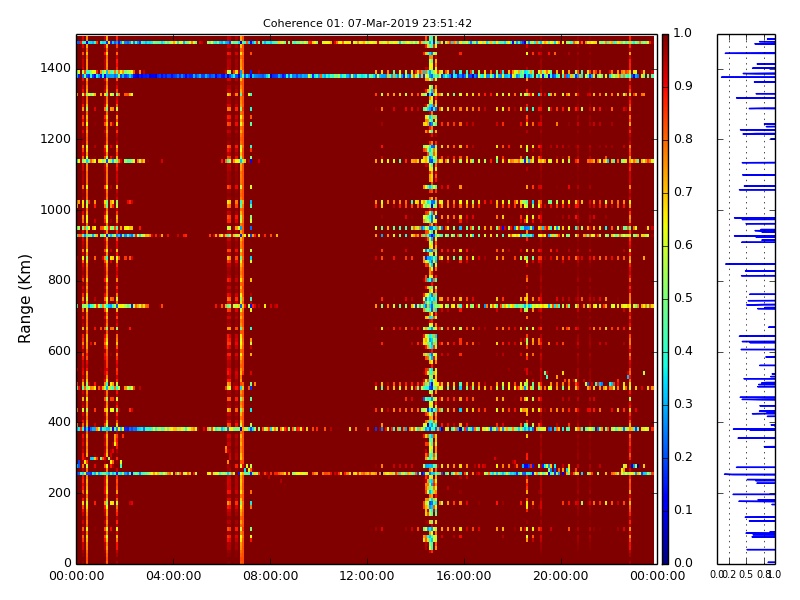The image size is (800, 600).
Task: Click the 20:00:00 time axis label
Action: pyautogui.click(x=561, y=576)
